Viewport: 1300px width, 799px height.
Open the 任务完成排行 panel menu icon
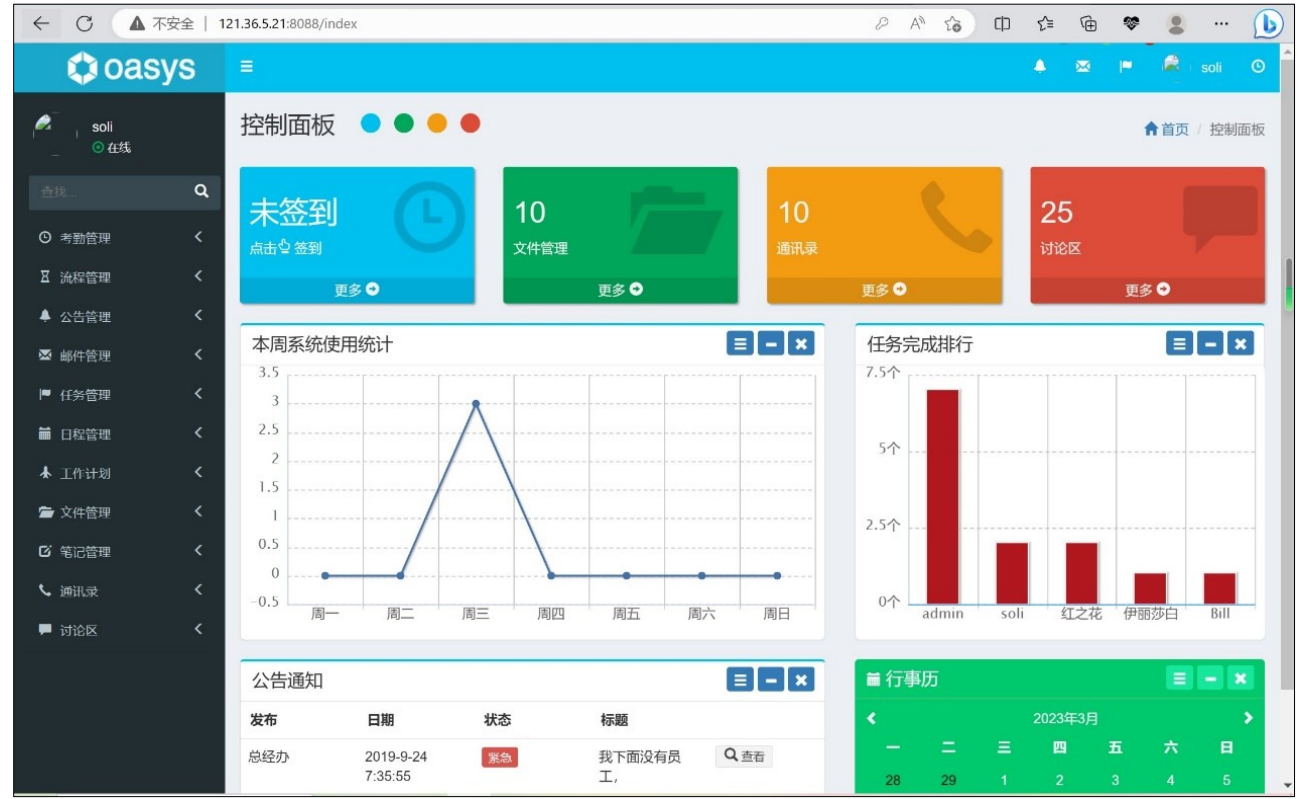[x=1180, y=344]
